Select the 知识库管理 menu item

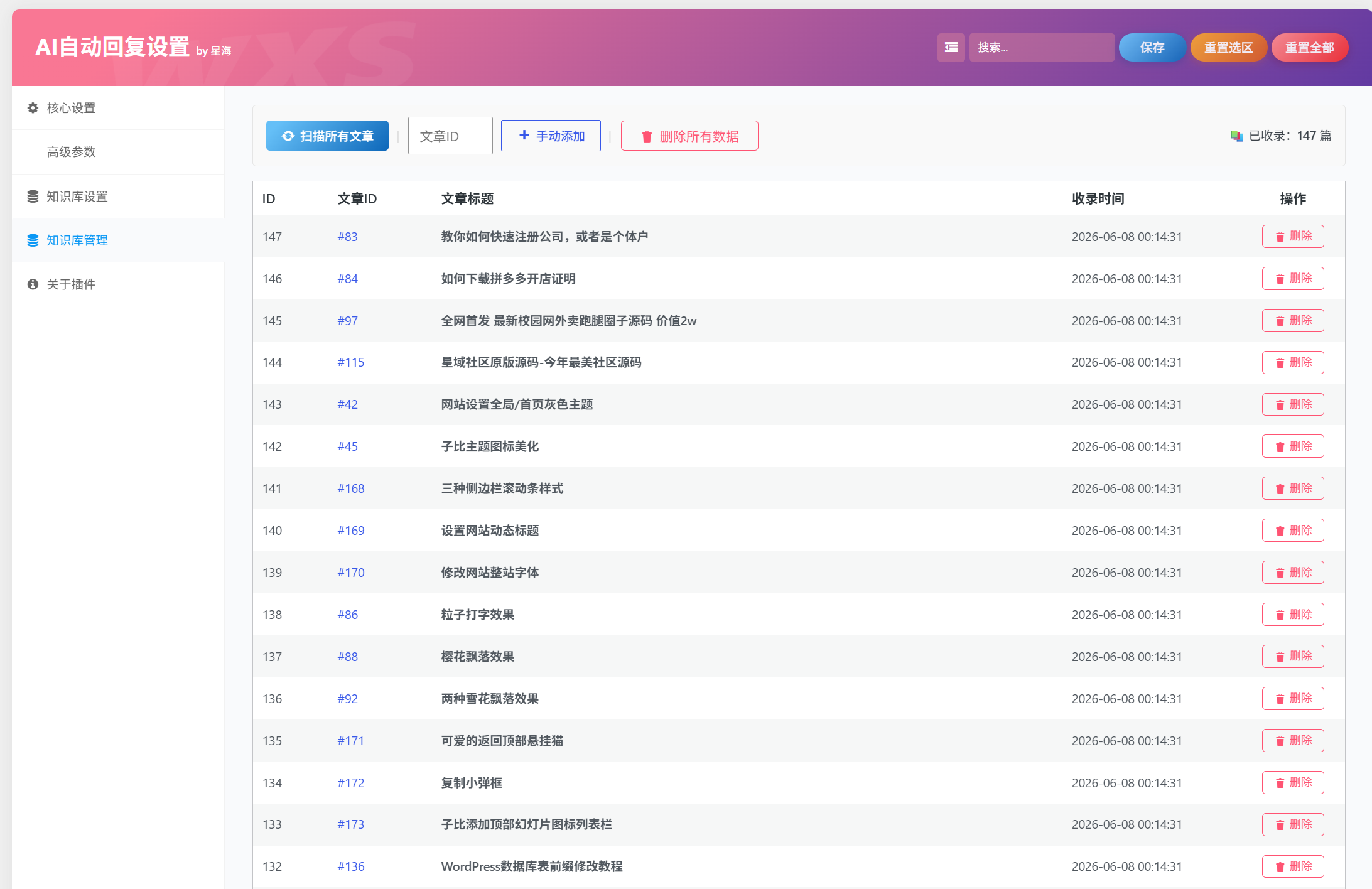tap(118, 240)
